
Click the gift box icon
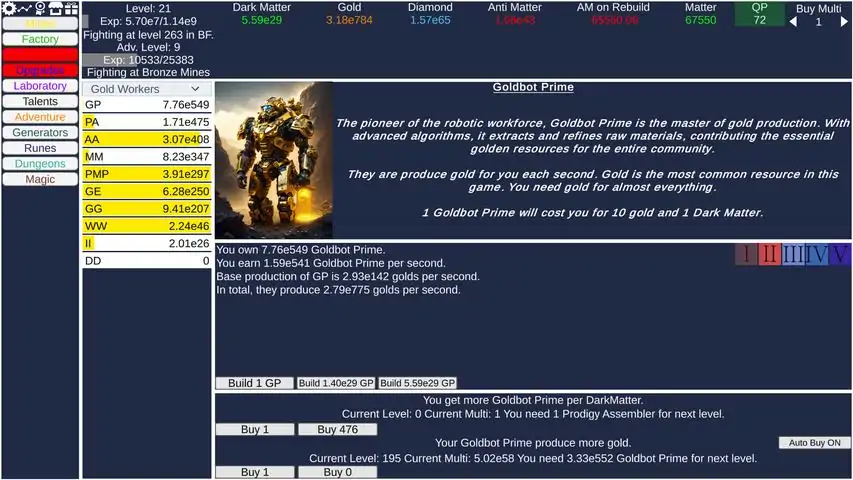point(72,7)
